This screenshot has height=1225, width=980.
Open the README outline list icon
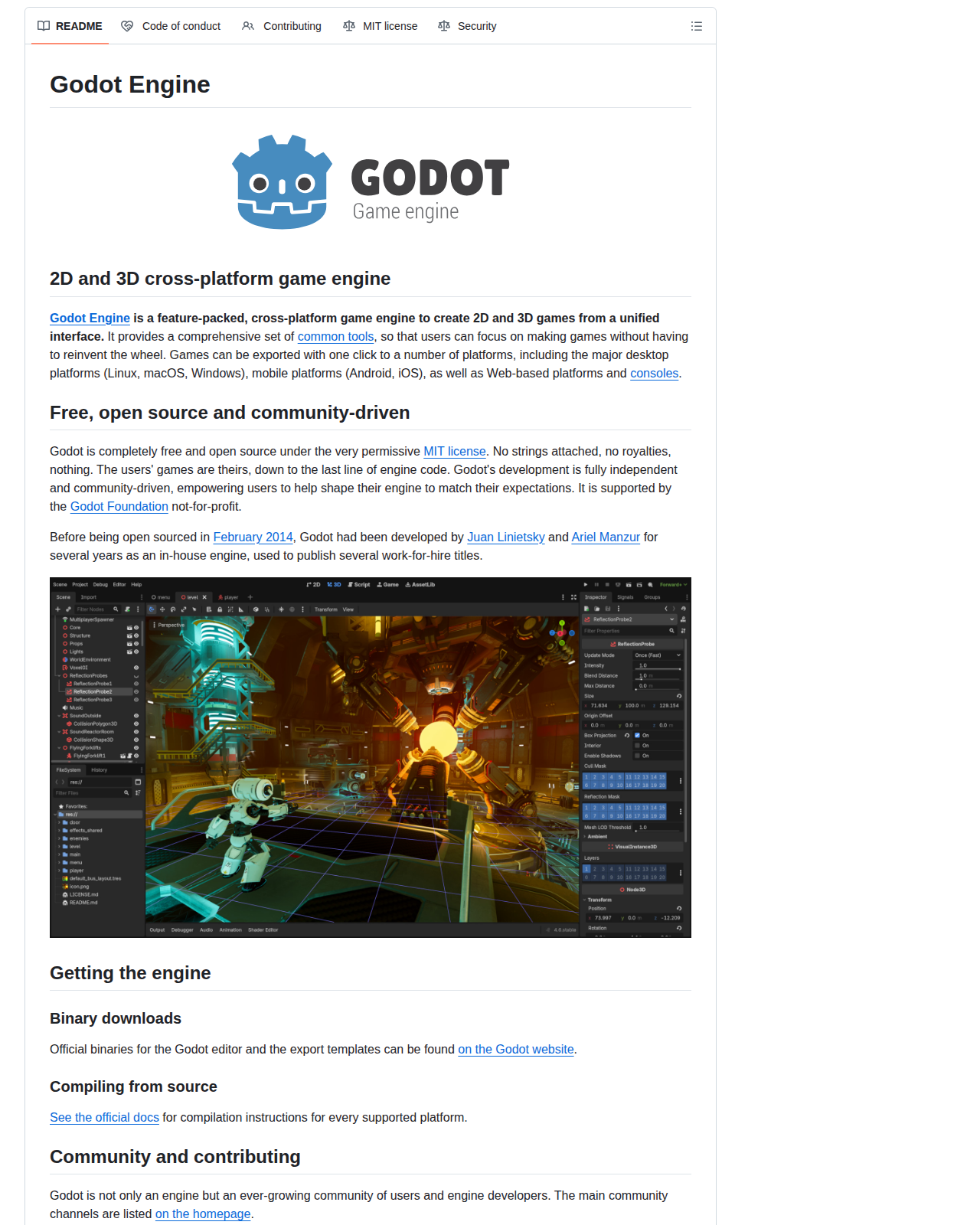(x=696, y=26)
